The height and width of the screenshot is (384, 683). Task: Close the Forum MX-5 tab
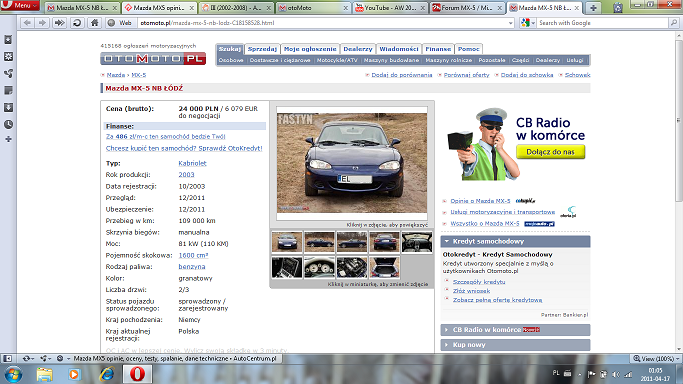tap(500, 8)
